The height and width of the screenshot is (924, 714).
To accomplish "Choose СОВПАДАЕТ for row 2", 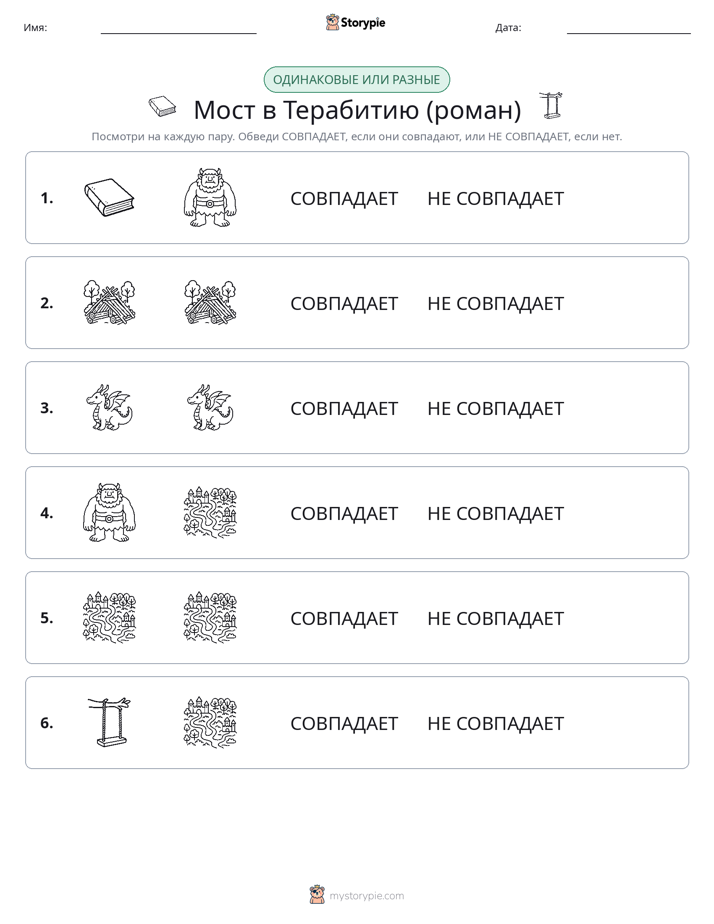I will 344,303.
